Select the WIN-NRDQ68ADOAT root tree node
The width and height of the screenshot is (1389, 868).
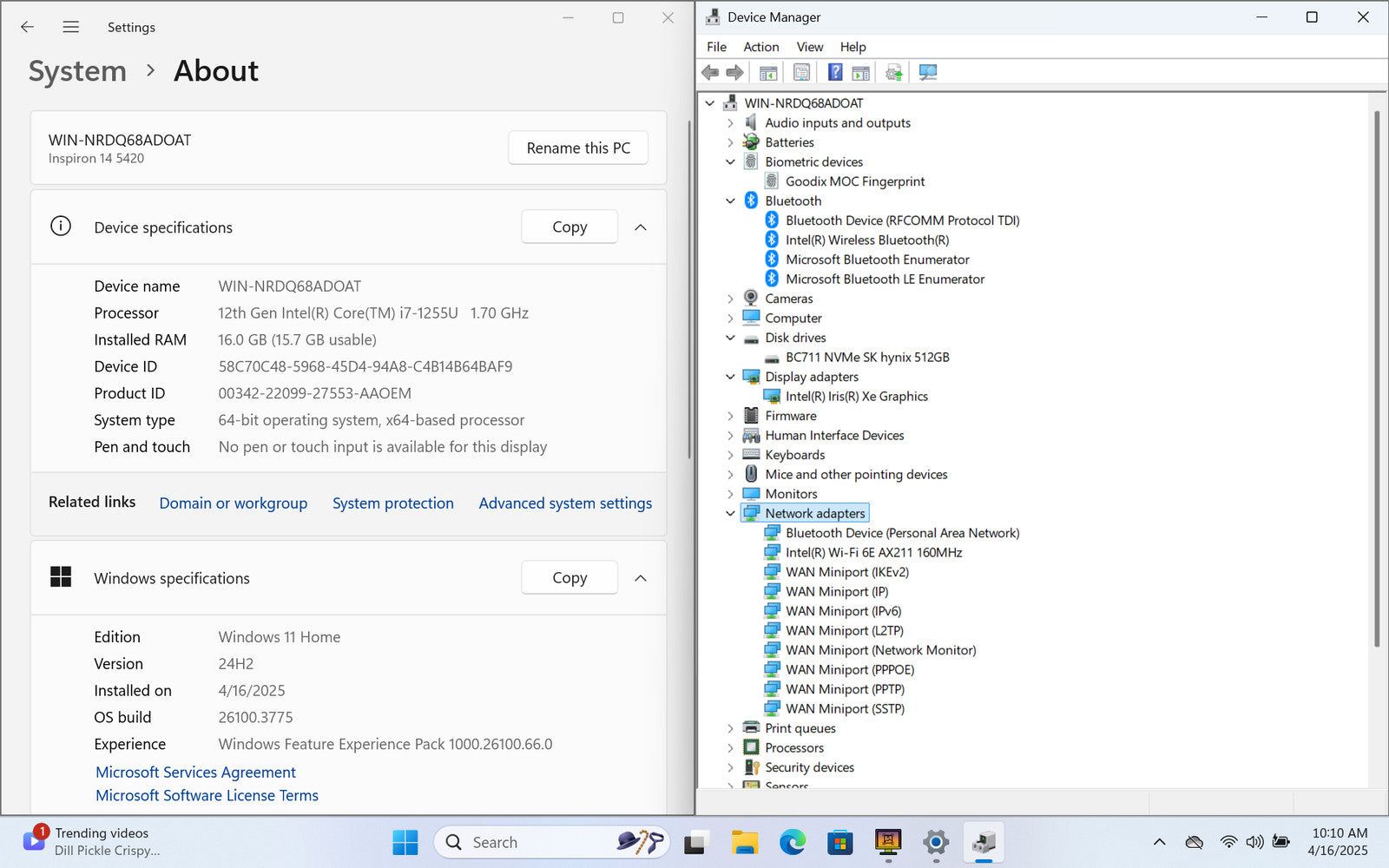click(x=803, y=102)
